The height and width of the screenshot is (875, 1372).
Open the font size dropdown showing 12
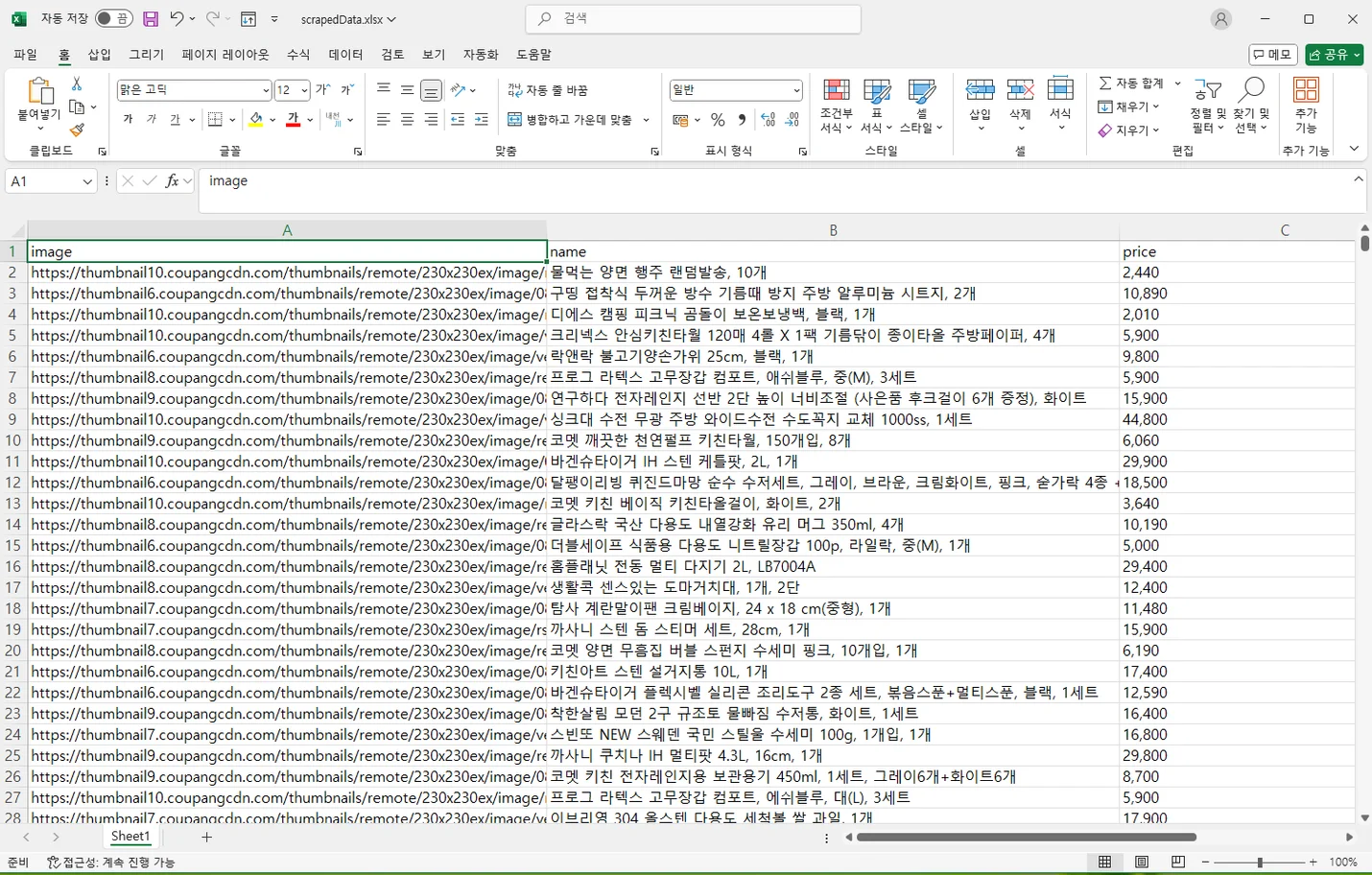pyautogui.click(x=304, y=90)
